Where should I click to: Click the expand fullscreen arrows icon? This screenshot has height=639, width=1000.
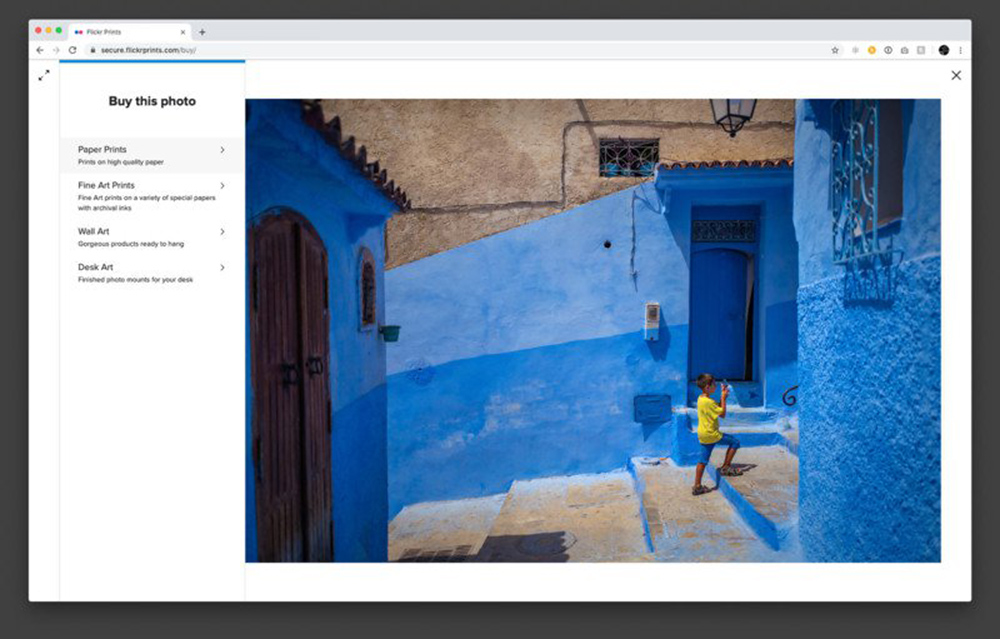44,76
